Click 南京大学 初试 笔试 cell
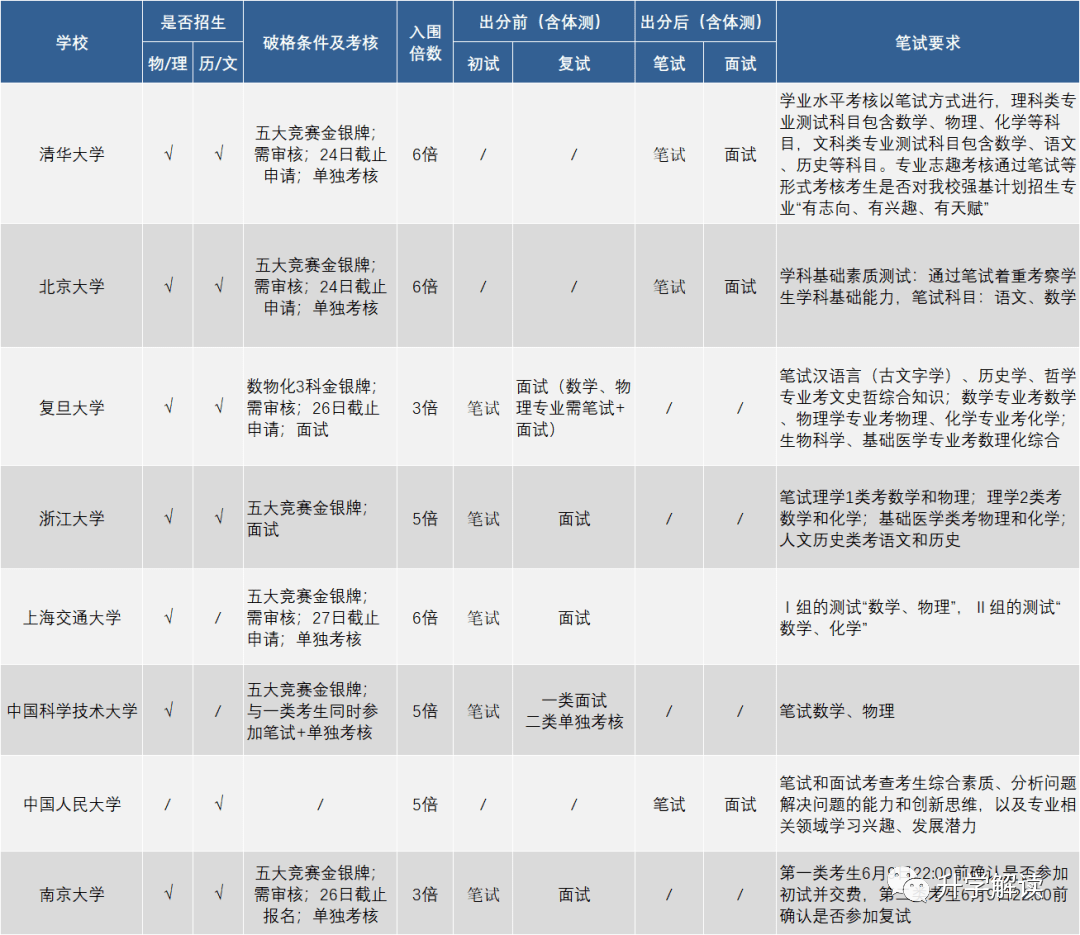Viewport: 1080px width, 935px height. 483,894
